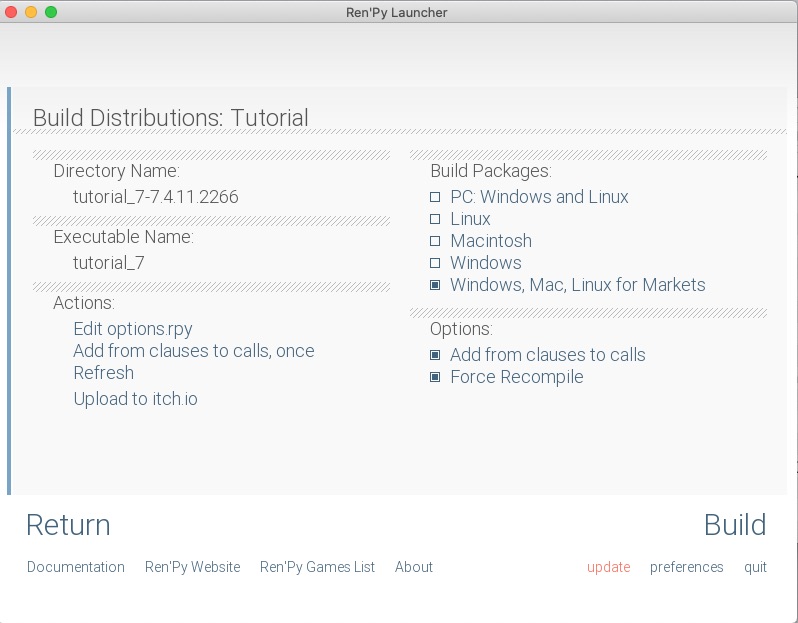Close the Ren'Py Launcher window
Viewport: 798px width, 623px height.
click(11, 12)
